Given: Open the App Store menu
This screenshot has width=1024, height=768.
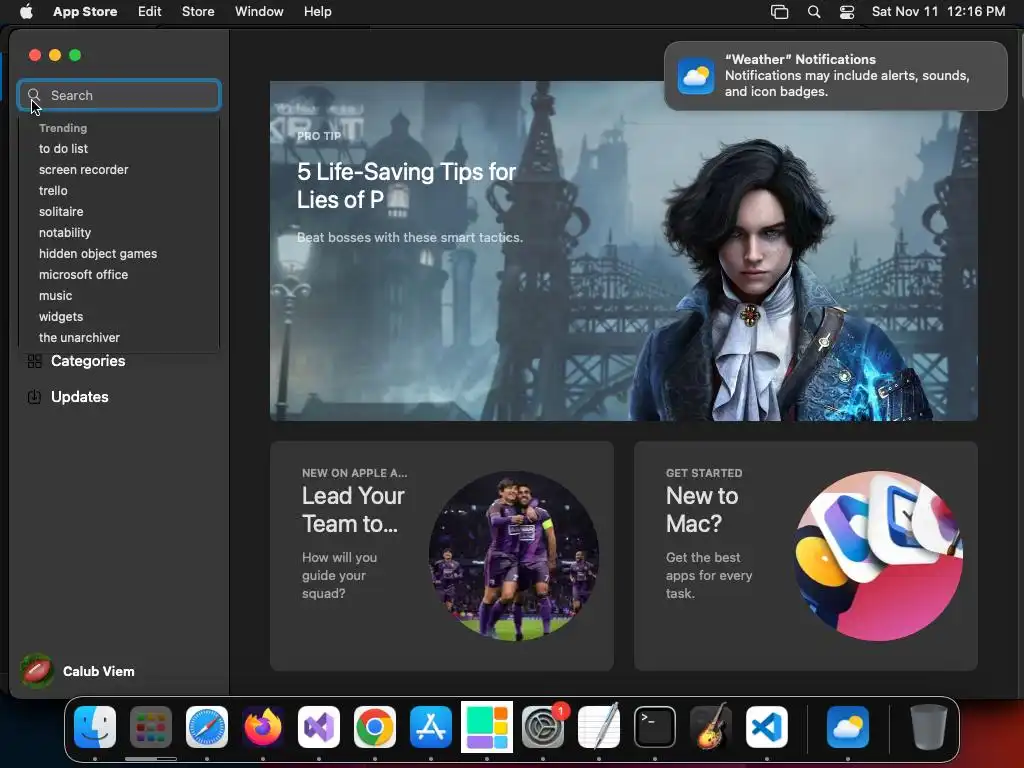Looking at the screenshot, I should tap(85, 12).
